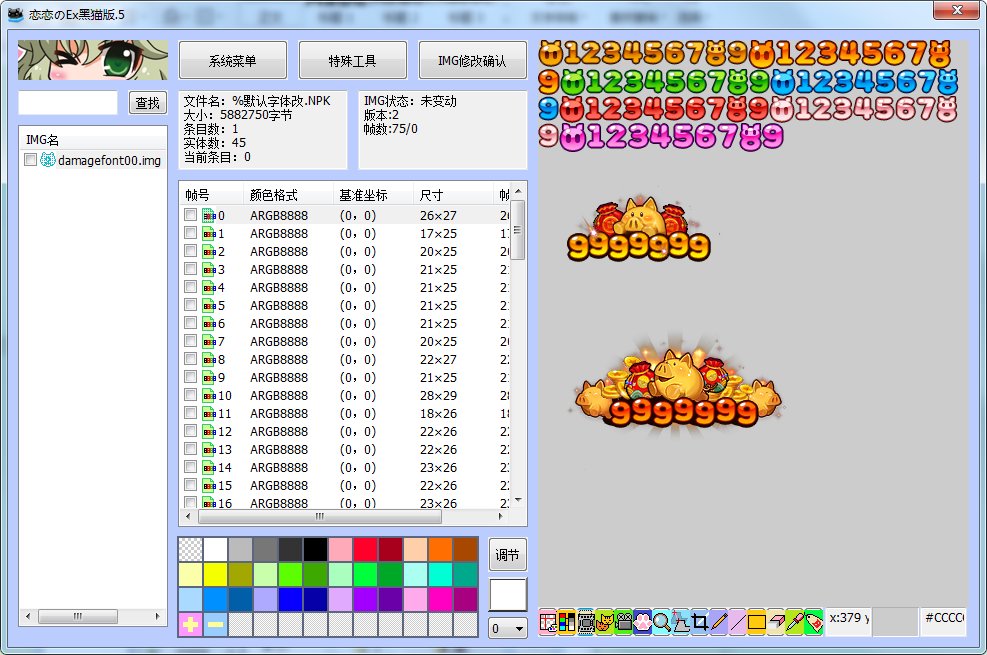
Task: Activate the eyedropper color picker tool
Action: pyautogui.click(x=794, y=622)
